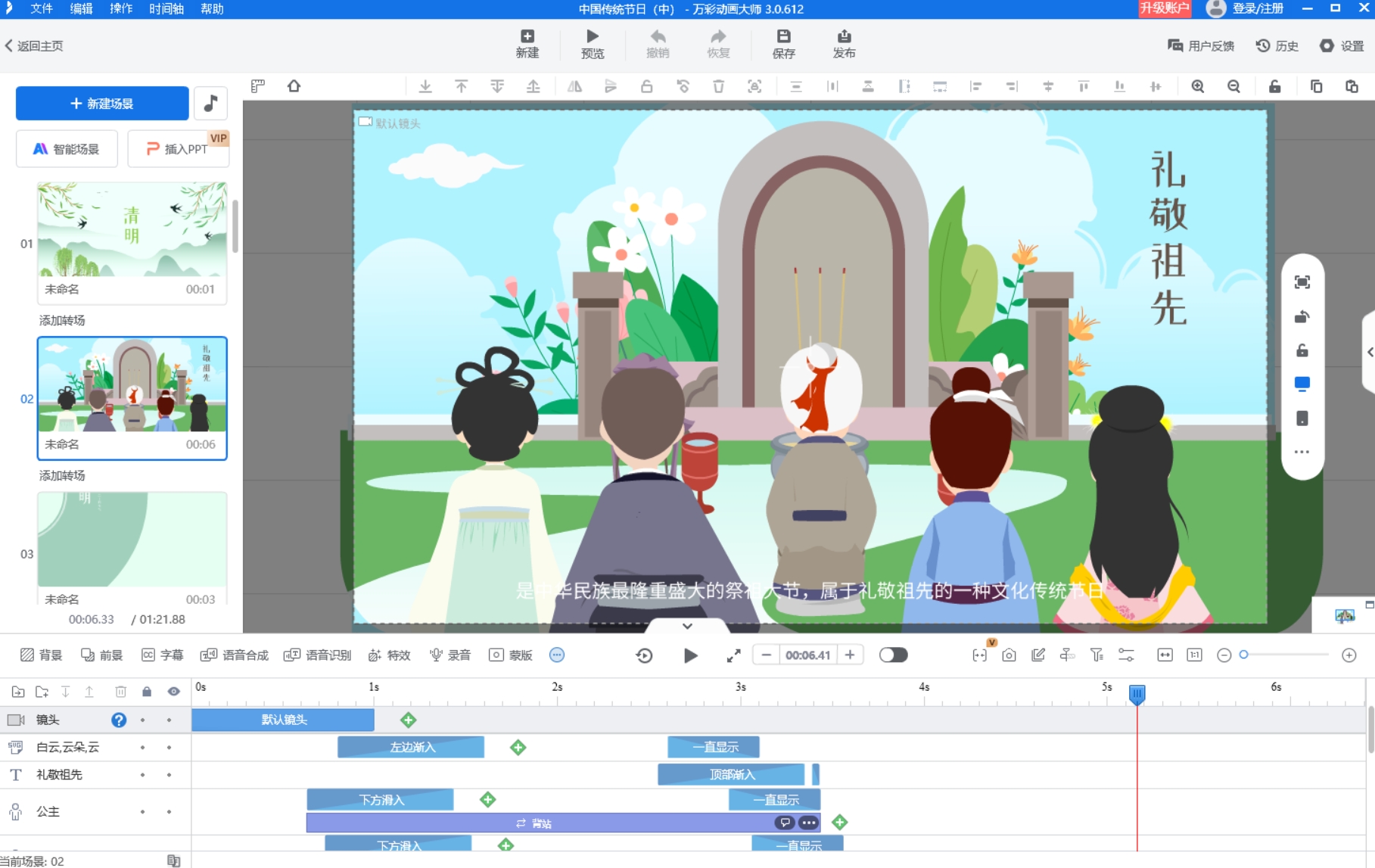Click the fullscreen expand arrows icon near play
Image resolution: width=1375 pixels, height=868 pixels.
point(733,655)
